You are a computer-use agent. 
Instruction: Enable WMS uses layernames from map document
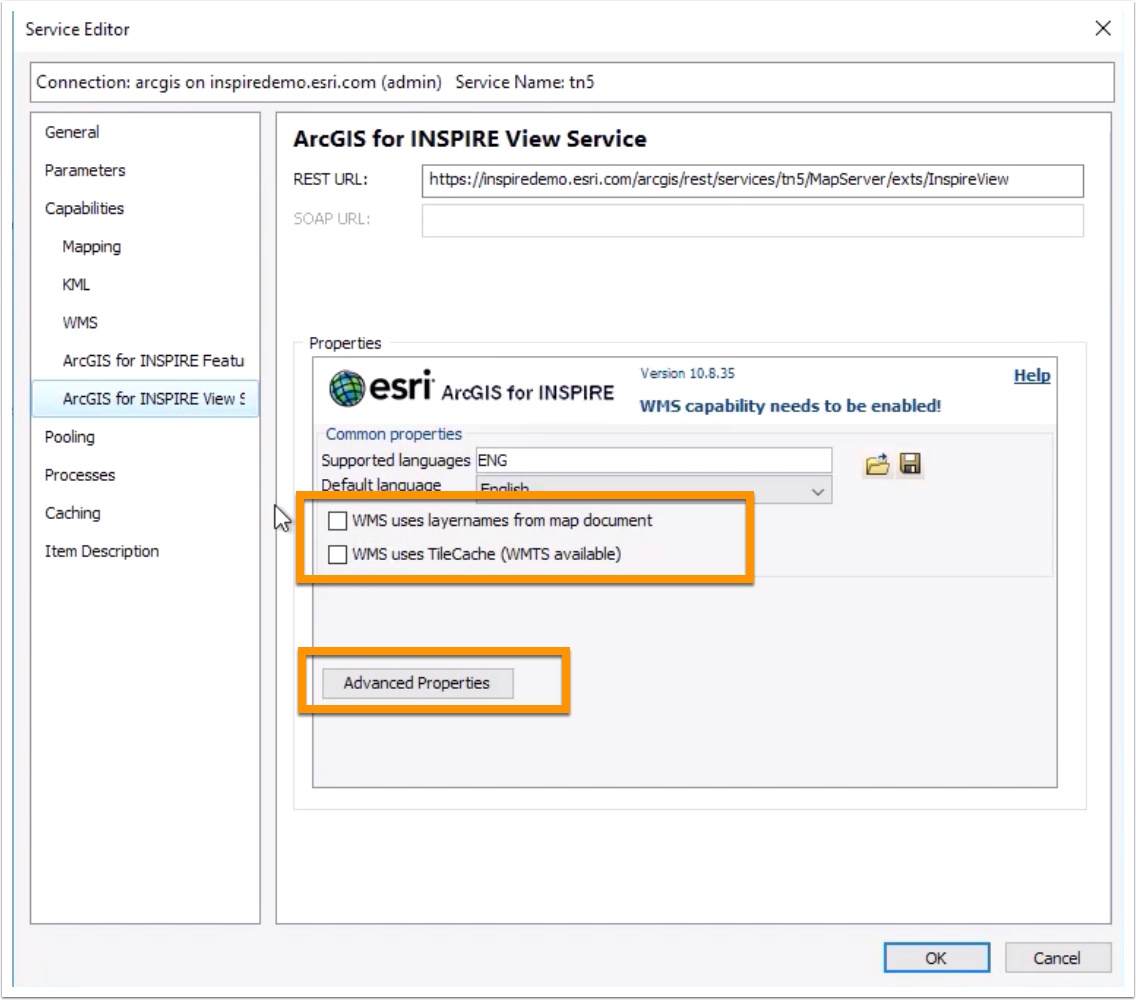(337, 521)
